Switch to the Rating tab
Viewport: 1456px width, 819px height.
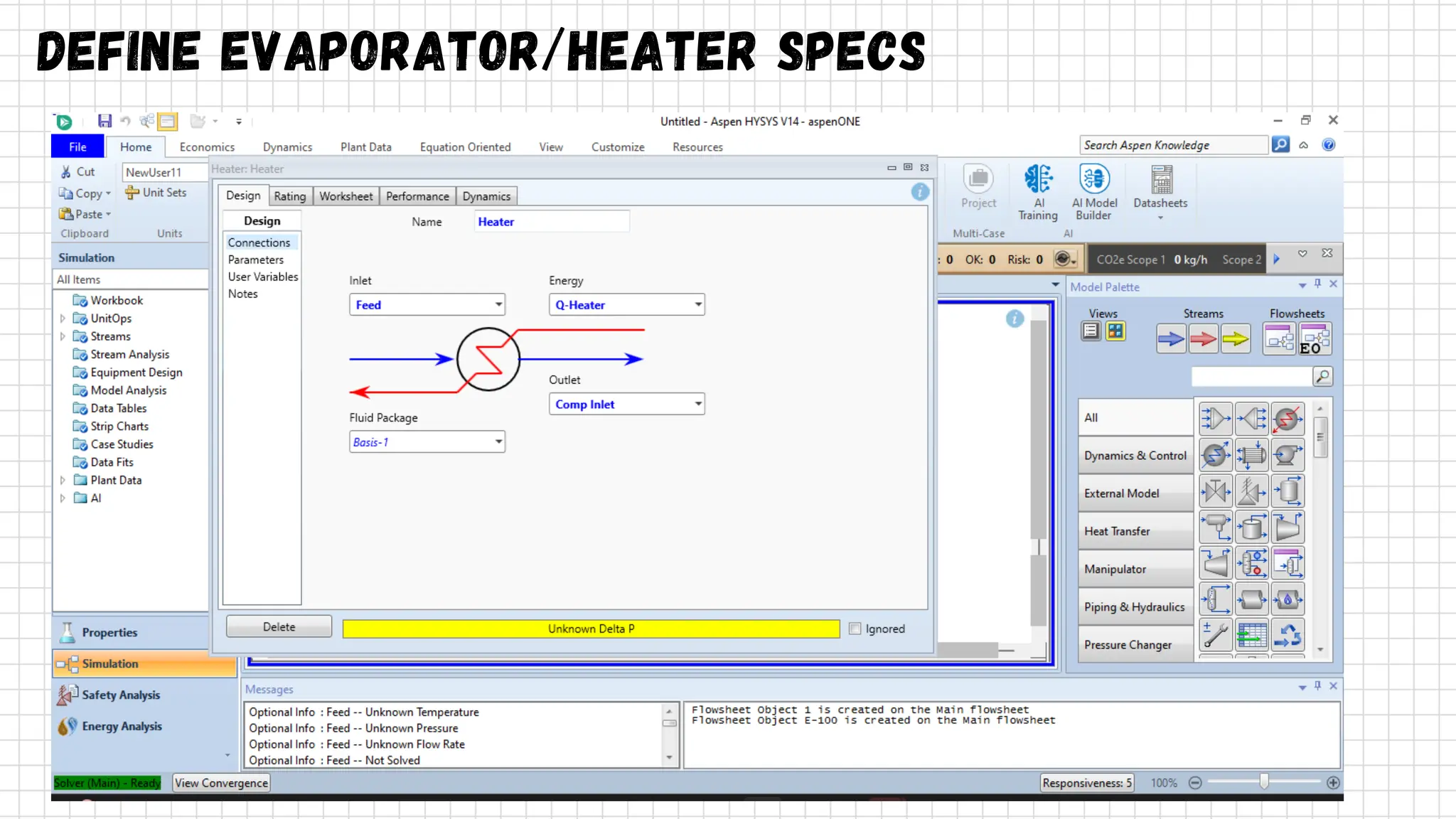[x=290, y=196]
